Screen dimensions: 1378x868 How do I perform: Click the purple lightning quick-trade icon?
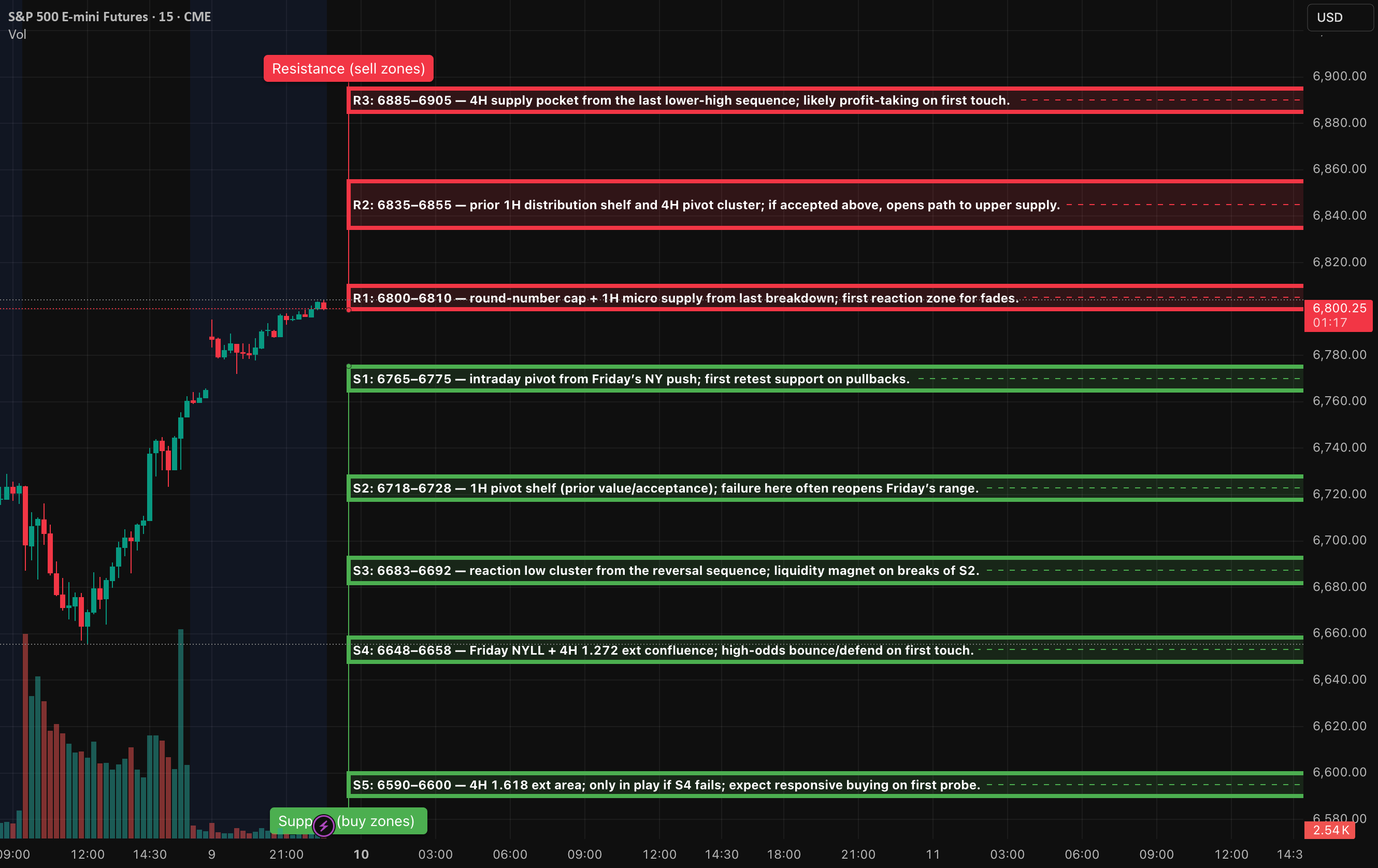coord(324,826)
